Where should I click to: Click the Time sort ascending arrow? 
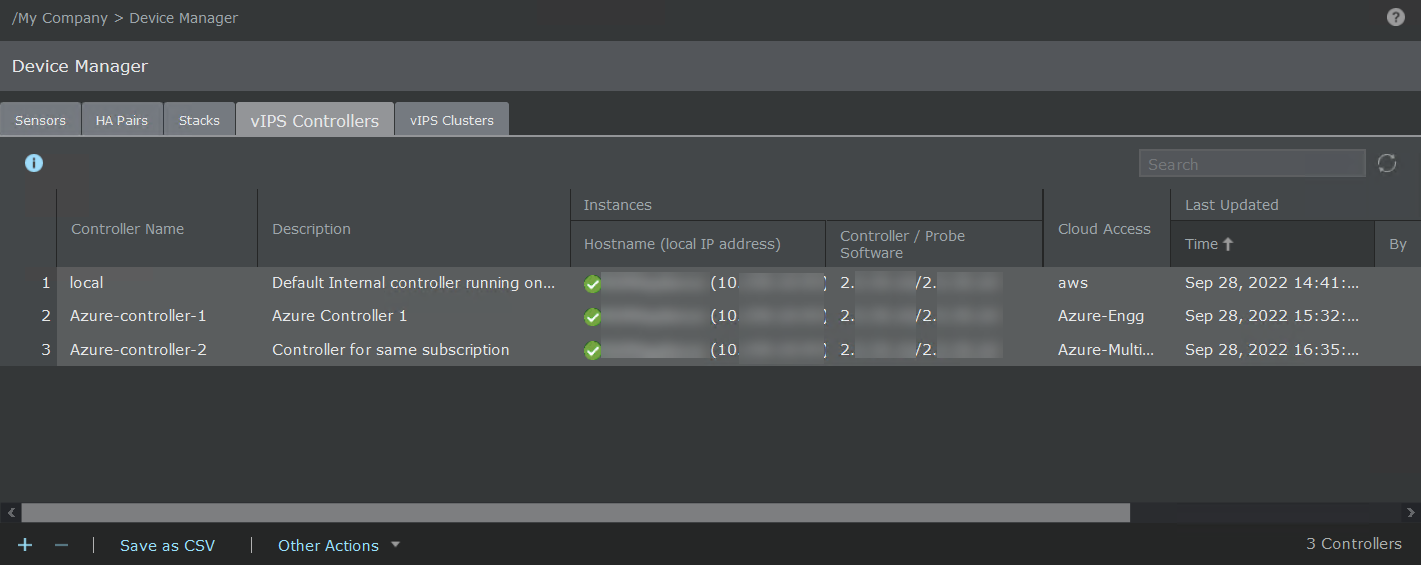pos(1228,244)
